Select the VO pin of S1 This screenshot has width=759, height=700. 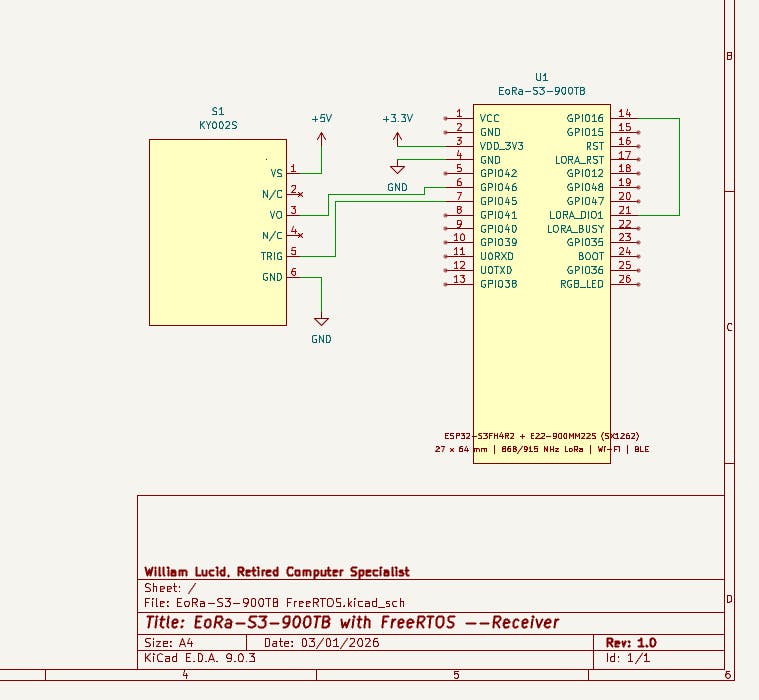pos(276,215)
